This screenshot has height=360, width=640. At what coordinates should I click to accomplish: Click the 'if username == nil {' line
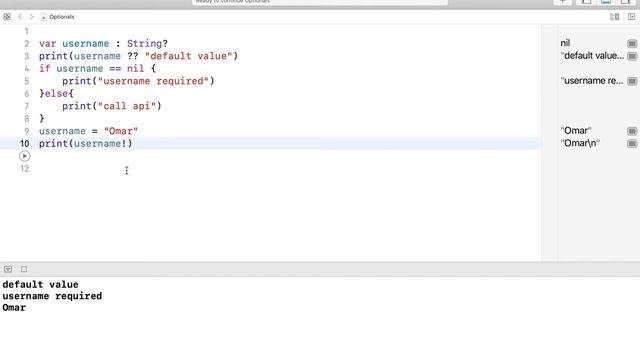pyautogui.click(x=97, y=69)
